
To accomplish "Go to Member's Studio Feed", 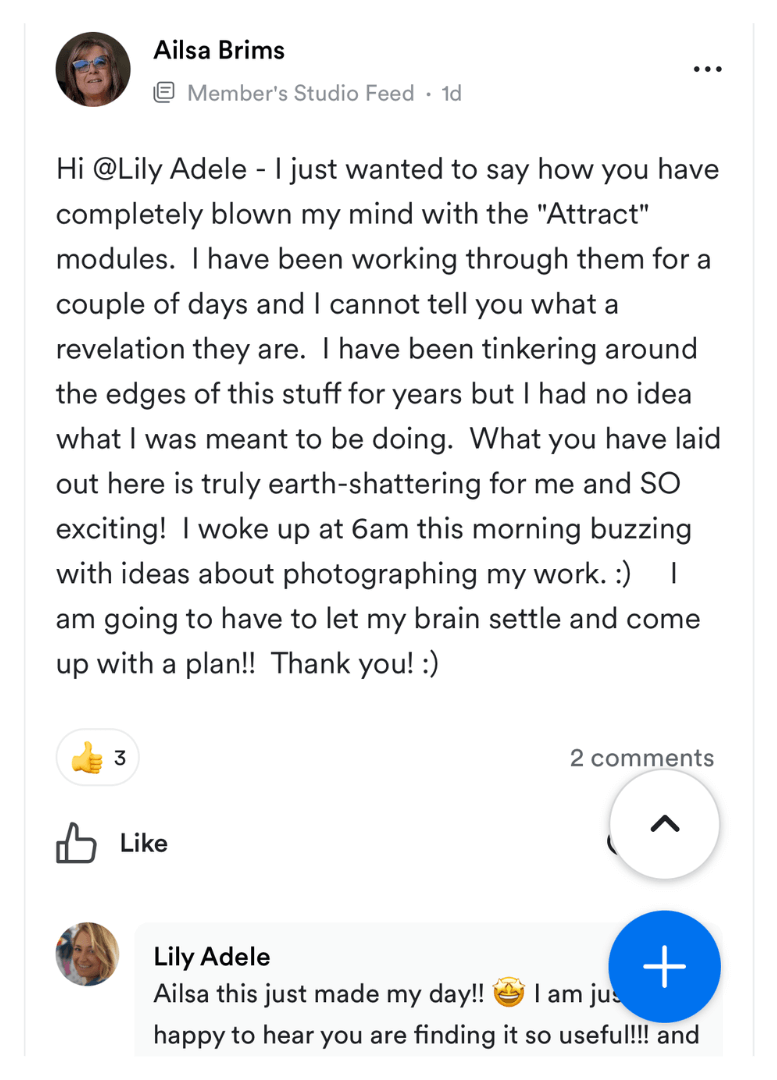I will [x=300, y=94].
